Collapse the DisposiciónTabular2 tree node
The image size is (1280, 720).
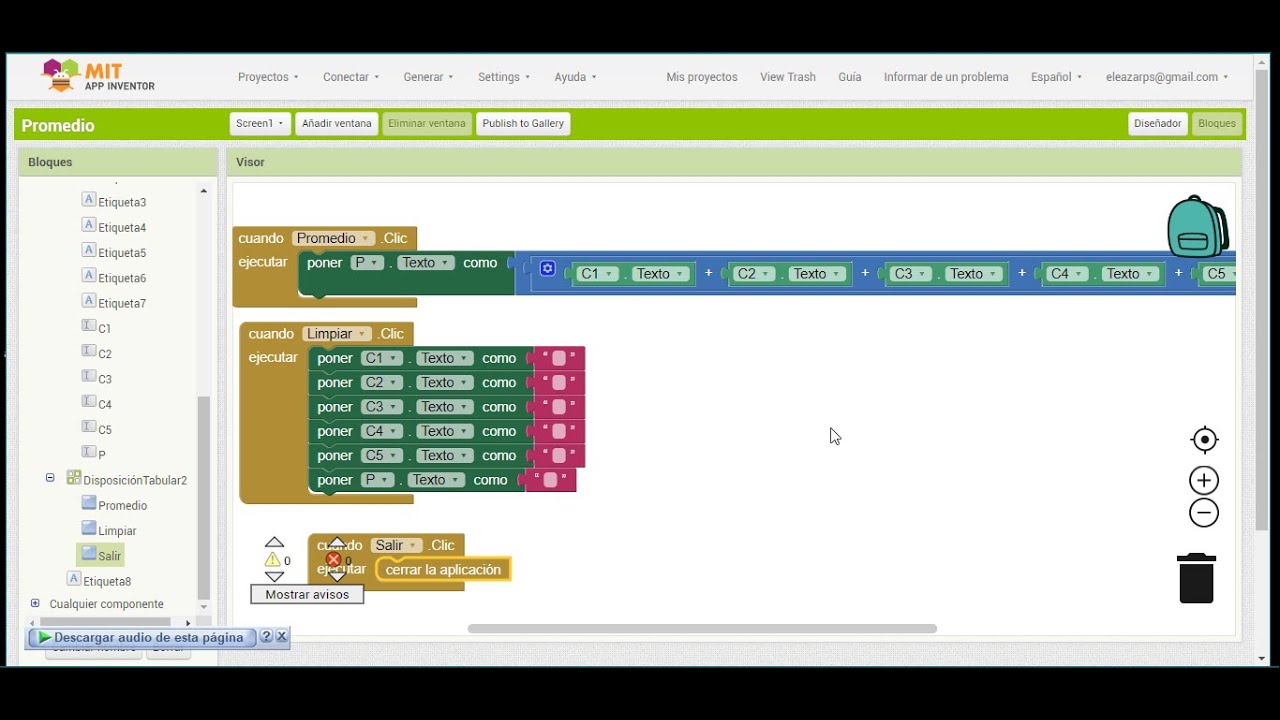pos(50,478)
